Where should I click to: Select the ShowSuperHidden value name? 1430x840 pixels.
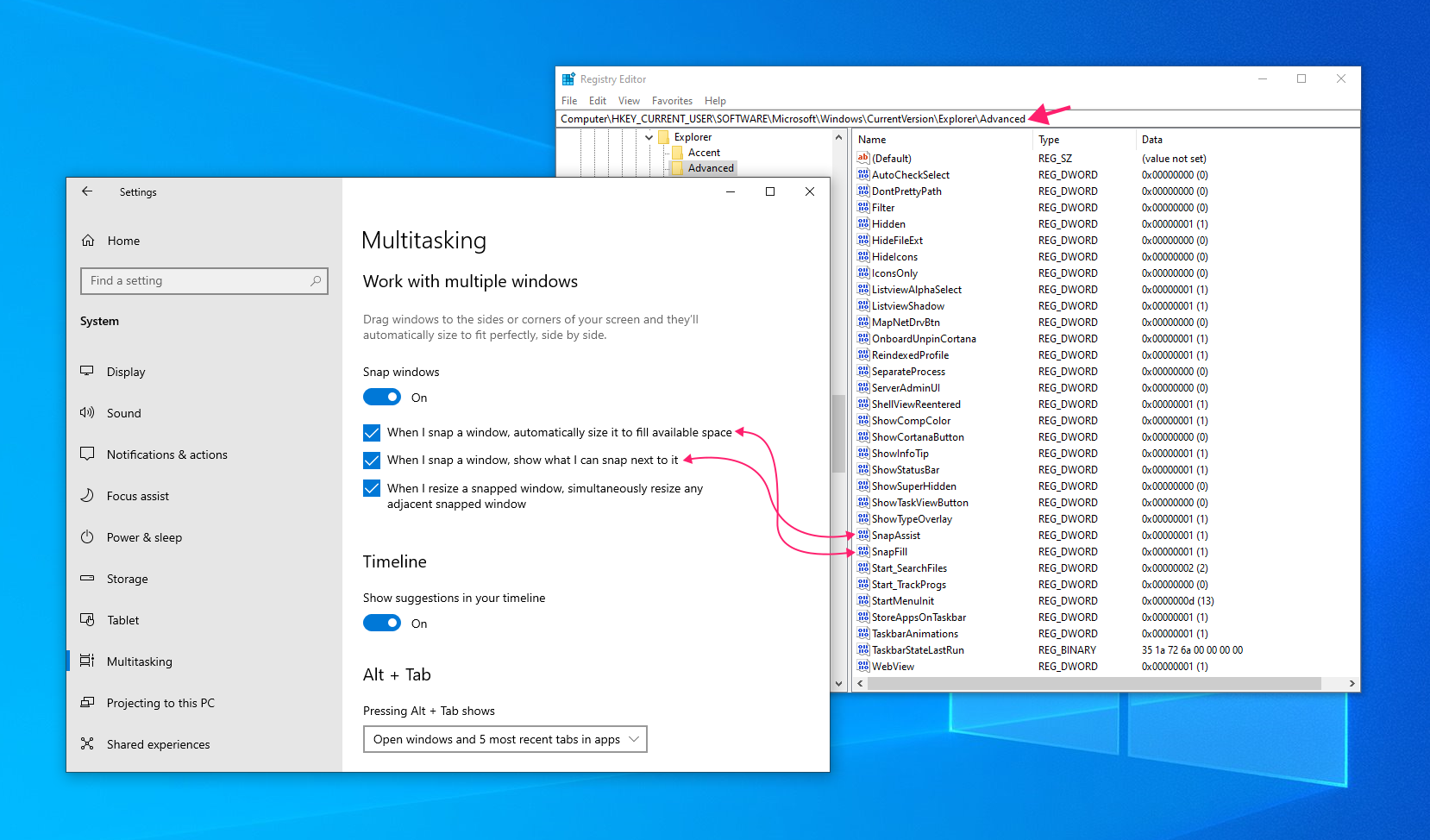click(x=914, y=486)
